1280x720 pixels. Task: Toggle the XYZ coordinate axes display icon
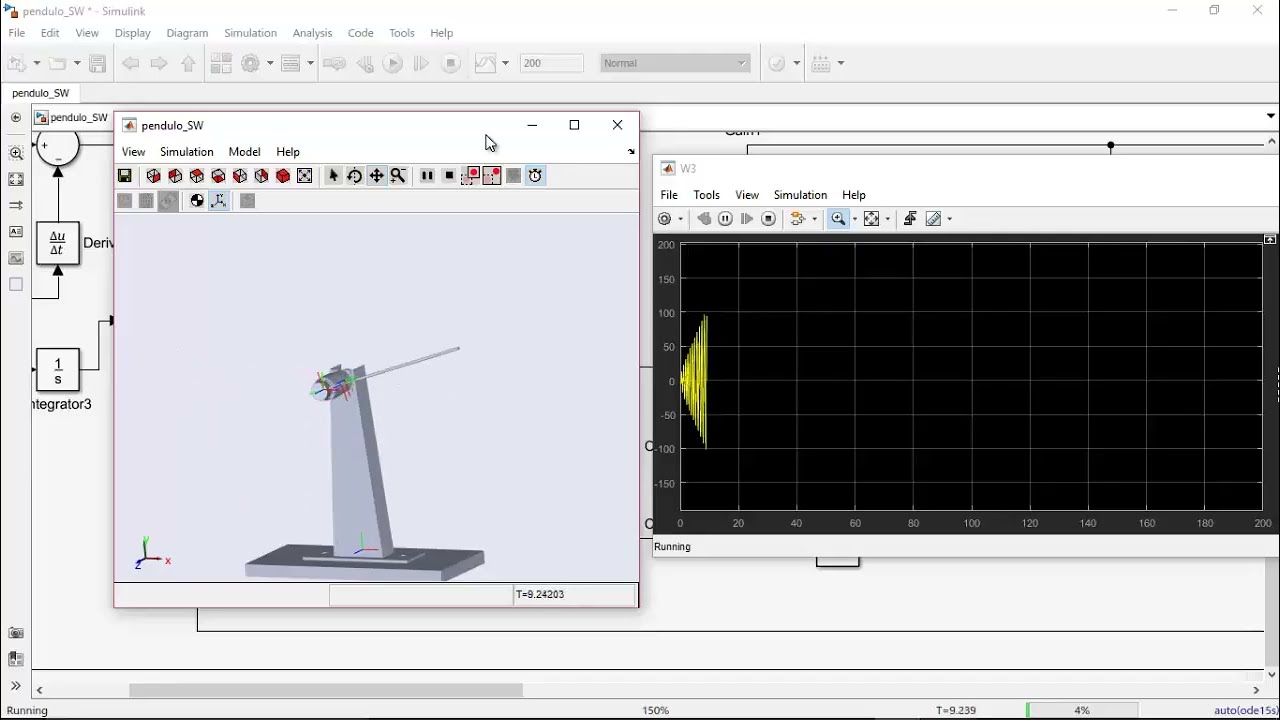[x=219, y=201]
